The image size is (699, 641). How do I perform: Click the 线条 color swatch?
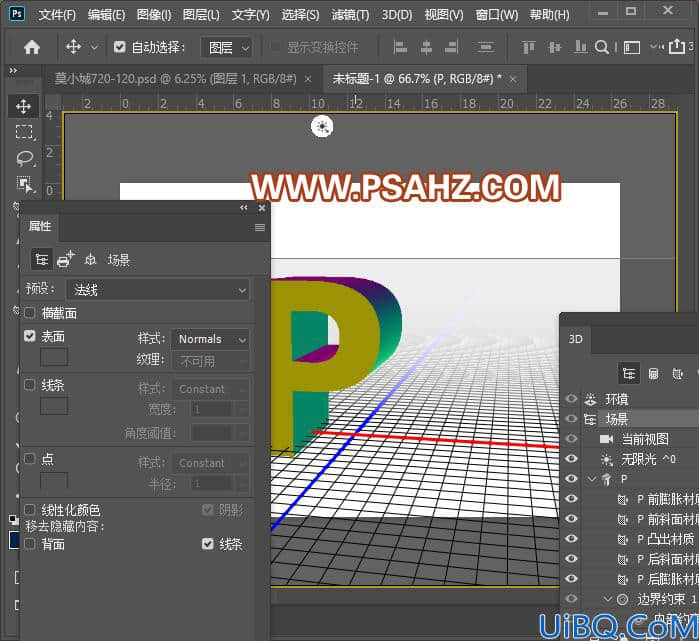pyautogui.click(x=54, y=406)
